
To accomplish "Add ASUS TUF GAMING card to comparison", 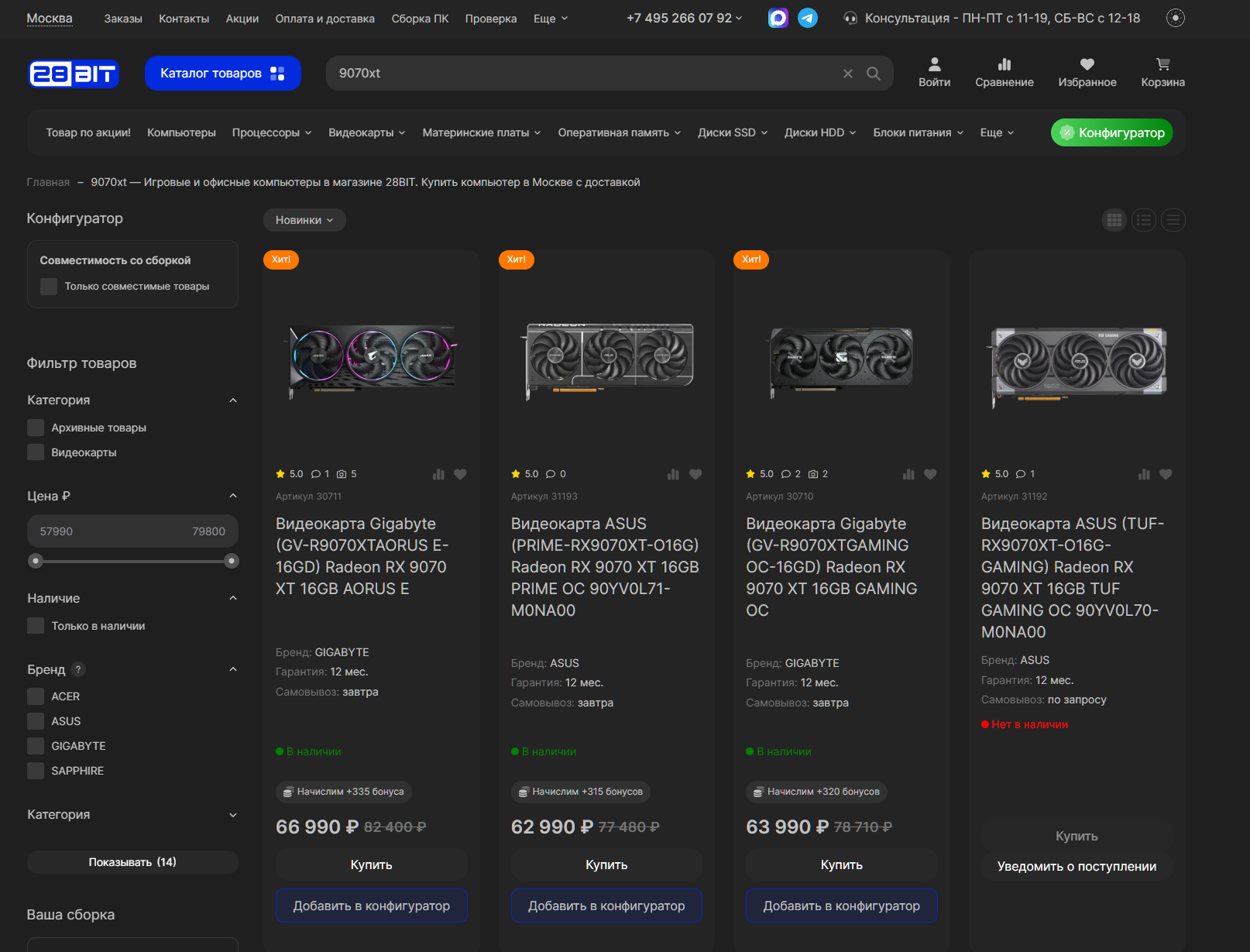I will (1144, 474).
